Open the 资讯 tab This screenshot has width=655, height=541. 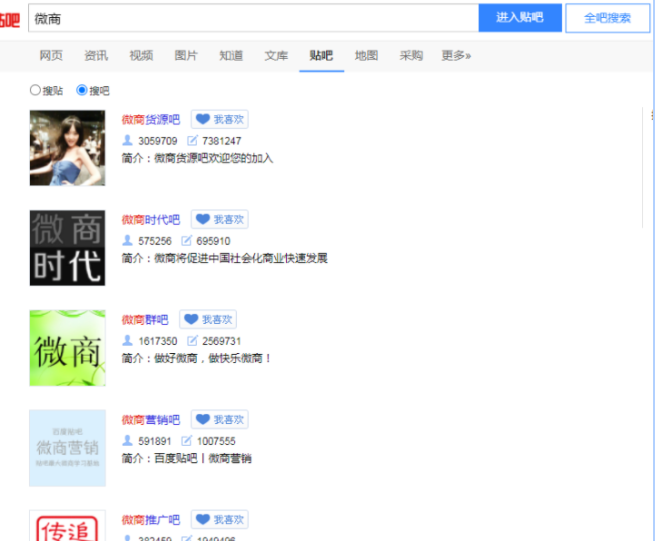tap(96, 56)
